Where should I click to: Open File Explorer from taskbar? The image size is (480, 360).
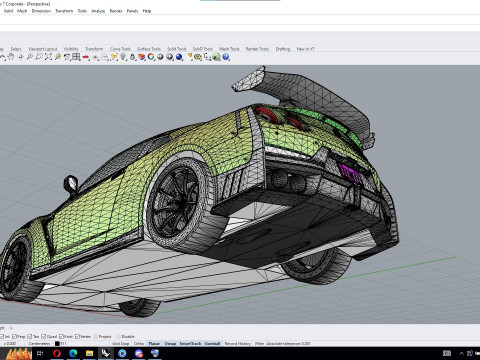point(89,353)
